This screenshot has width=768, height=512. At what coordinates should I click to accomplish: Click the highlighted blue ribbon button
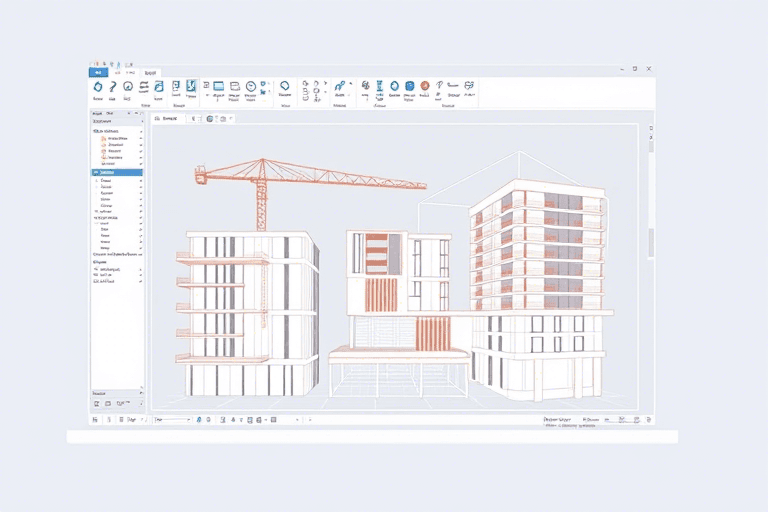[191, 87]
